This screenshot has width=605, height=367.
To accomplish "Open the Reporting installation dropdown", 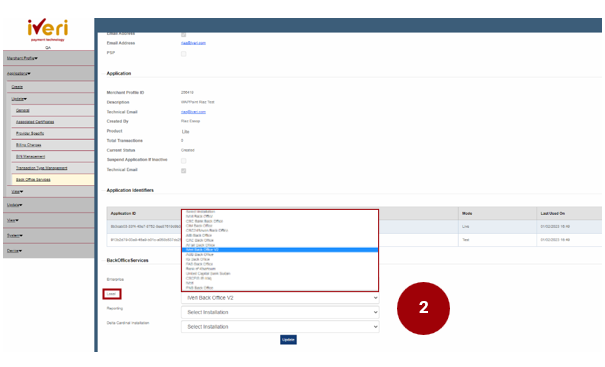I will pyautogui.click(x=280, y=312).
